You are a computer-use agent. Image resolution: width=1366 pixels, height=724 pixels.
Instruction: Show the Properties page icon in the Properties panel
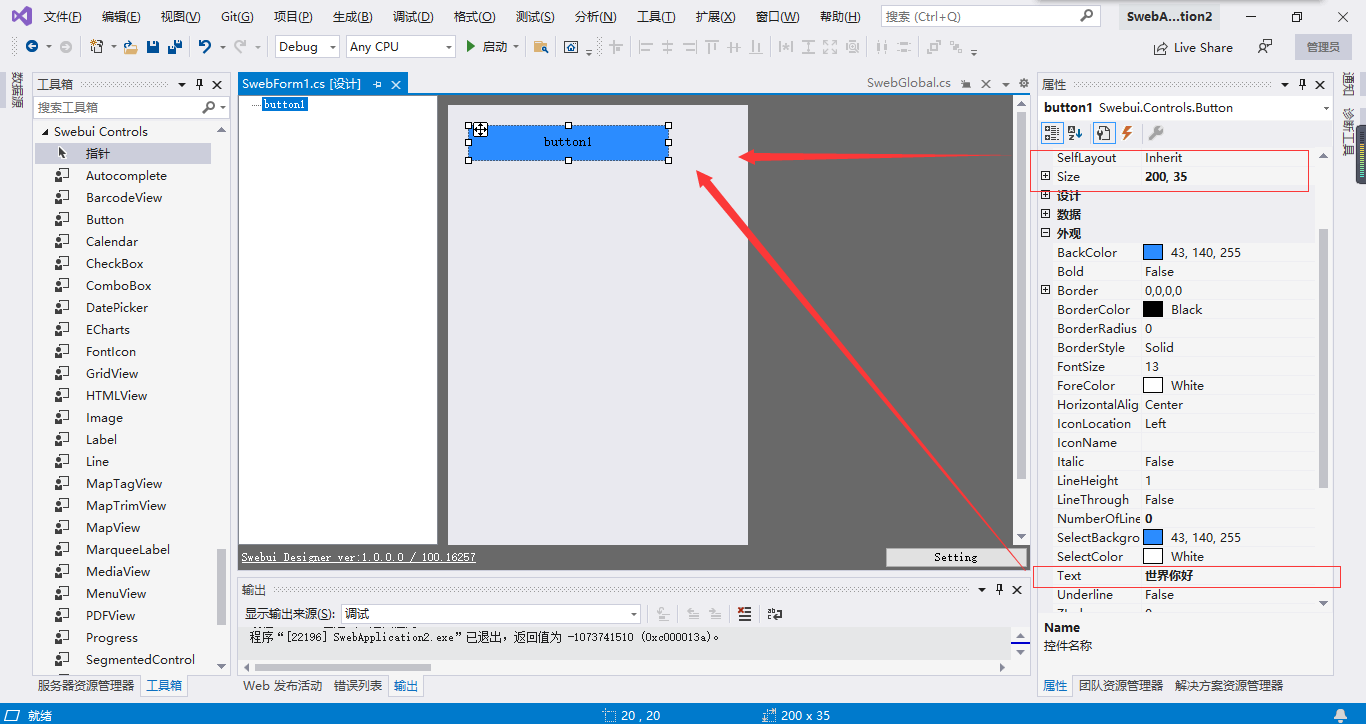coord(1104,133)
